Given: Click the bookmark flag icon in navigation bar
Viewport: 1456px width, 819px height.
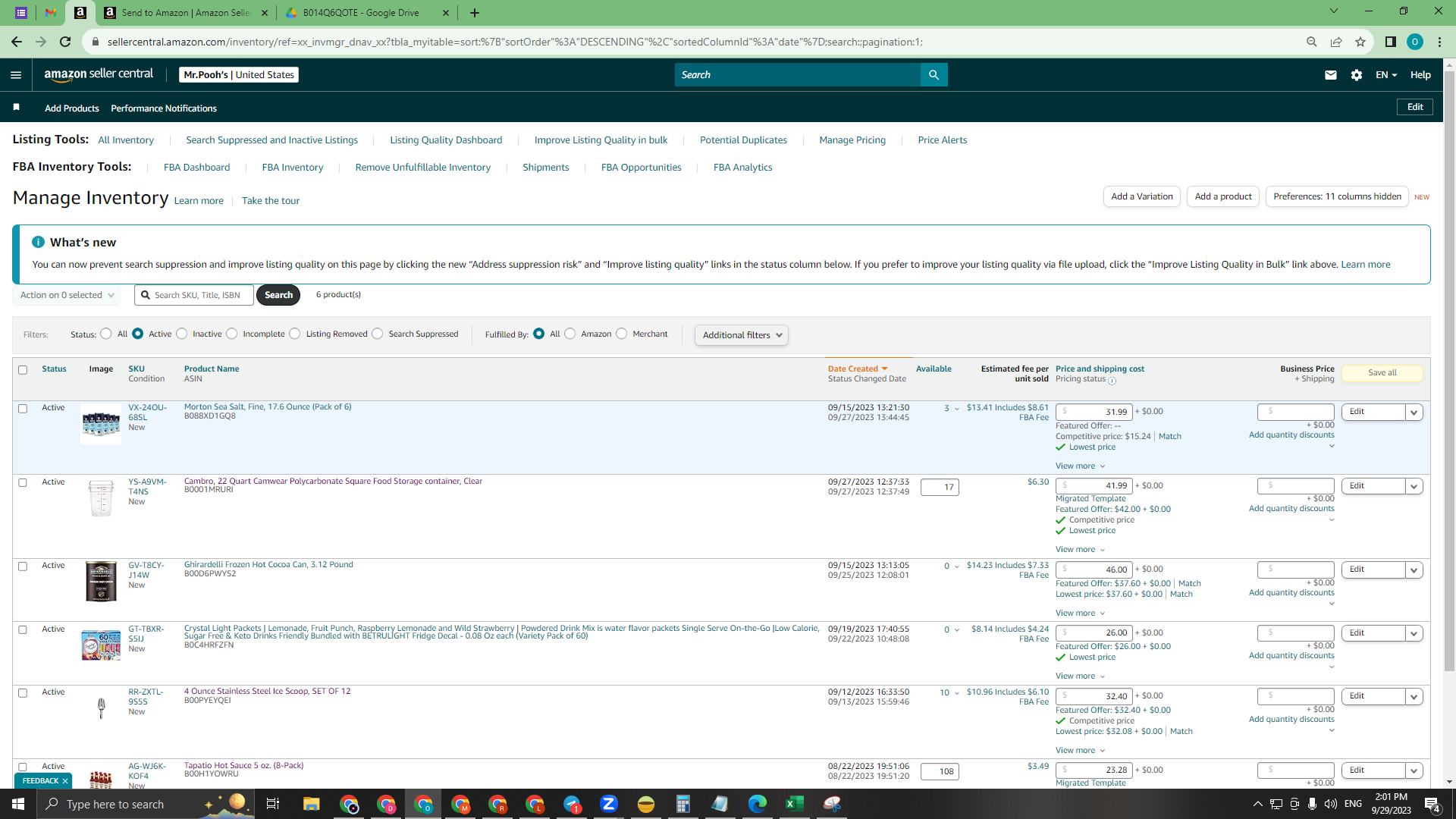Looking at the screenshot, I should click(16, 108).
